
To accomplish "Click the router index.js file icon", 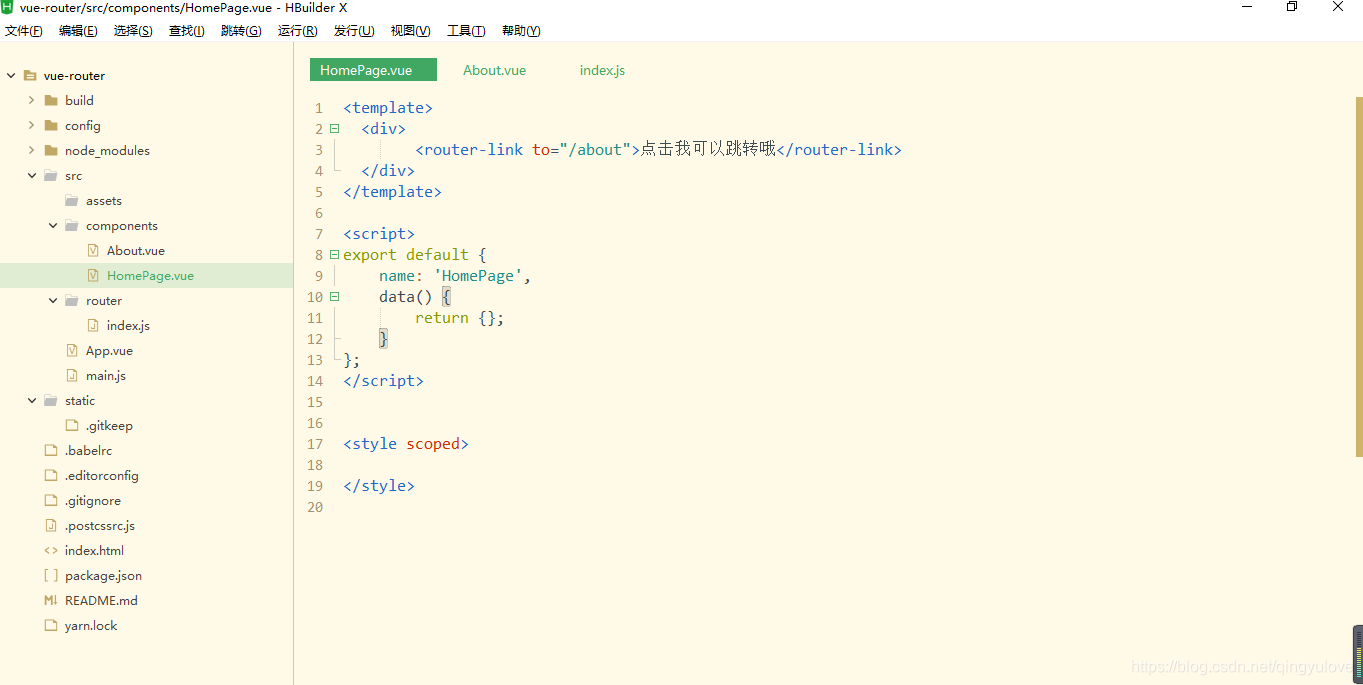I will [x=93, y=325].
